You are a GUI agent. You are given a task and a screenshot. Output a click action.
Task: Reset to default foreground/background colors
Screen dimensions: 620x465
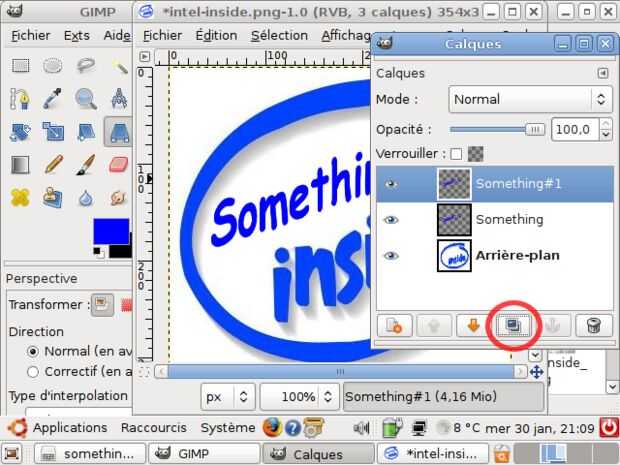[x=98, y=252]
